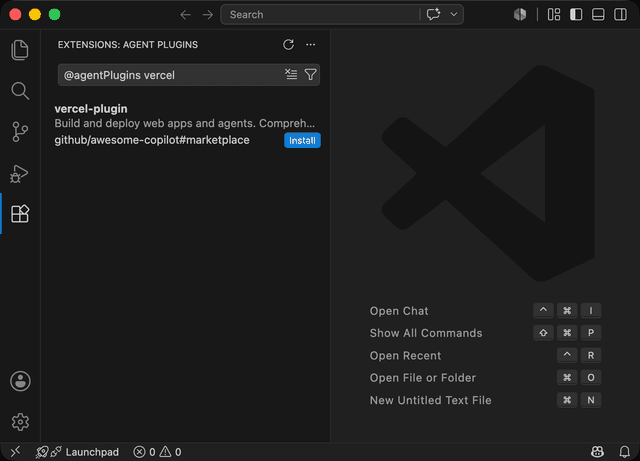Click Open File or Folder entry
640x461 pixels.
pyautogui.click(x=422, y=378)
